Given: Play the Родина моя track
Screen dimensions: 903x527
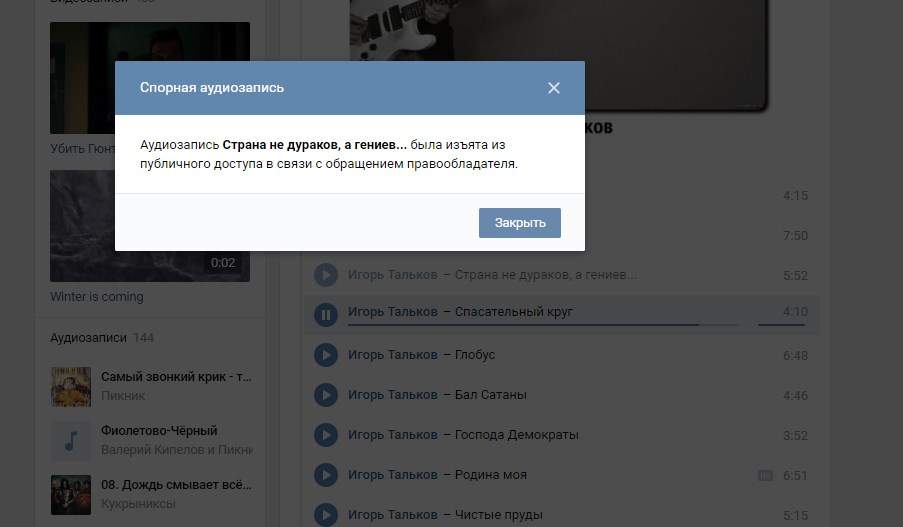Looking at the screenshot, I should [x=326, y=475].
